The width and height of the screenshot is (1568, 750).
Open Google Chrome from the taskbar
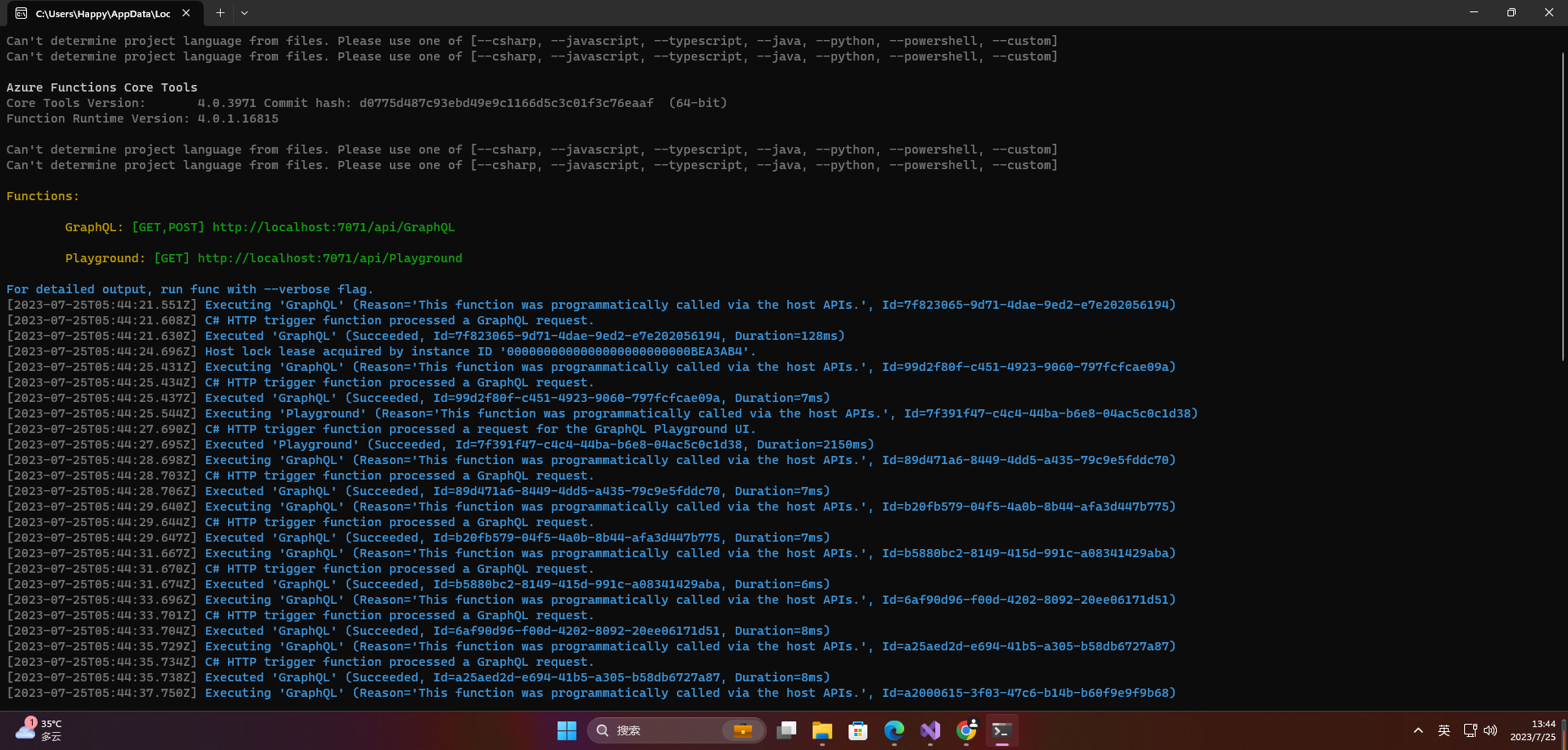point(966,730)
